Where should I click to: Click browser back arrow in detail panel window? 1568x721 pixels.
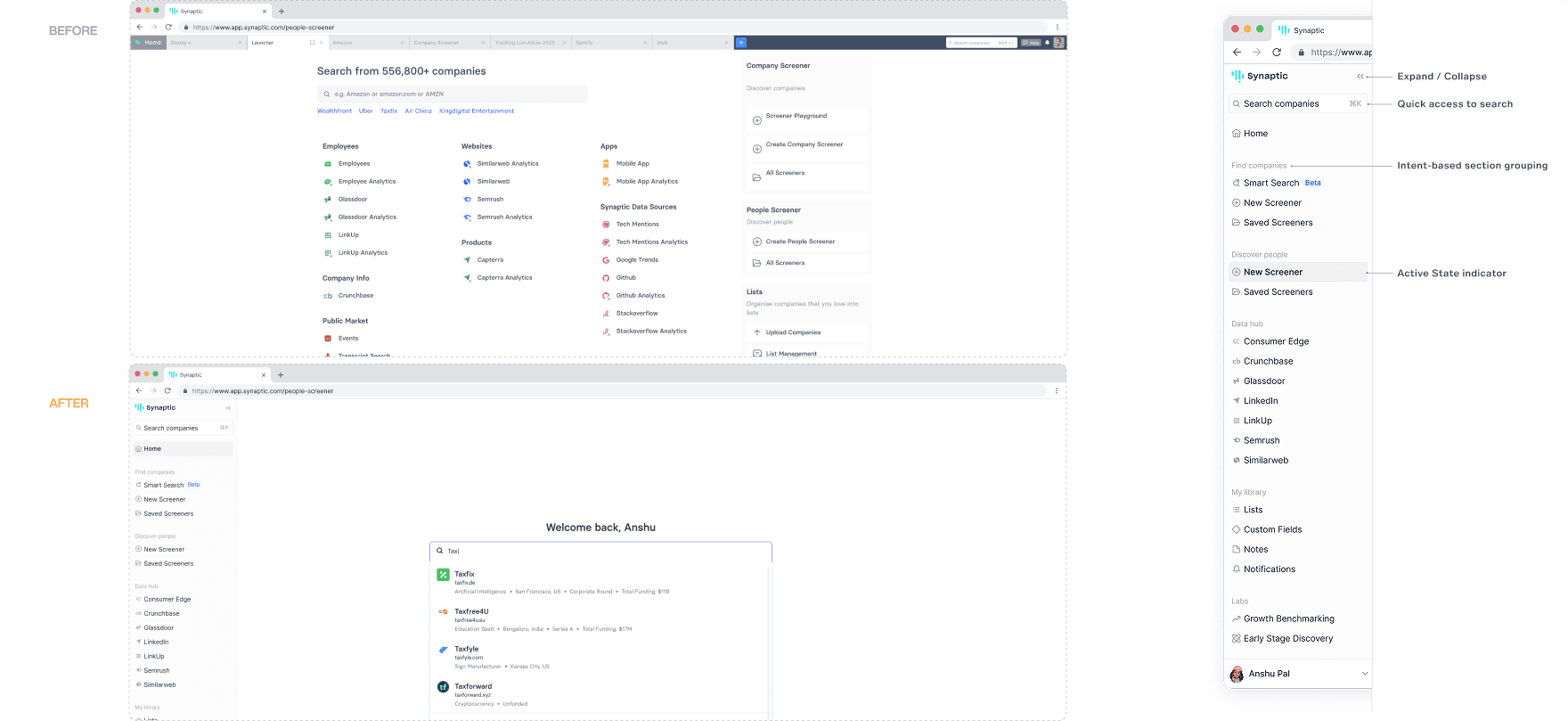[x=1237, y=53]
